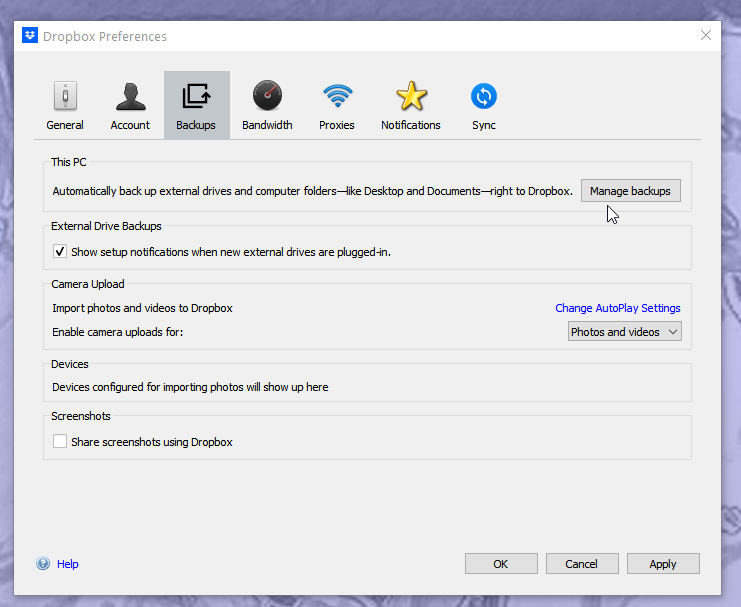Viewport: 741px width, 607px height.
Task: Enable Share screenshots using Dropbox
Action: [x=60, y=441]
